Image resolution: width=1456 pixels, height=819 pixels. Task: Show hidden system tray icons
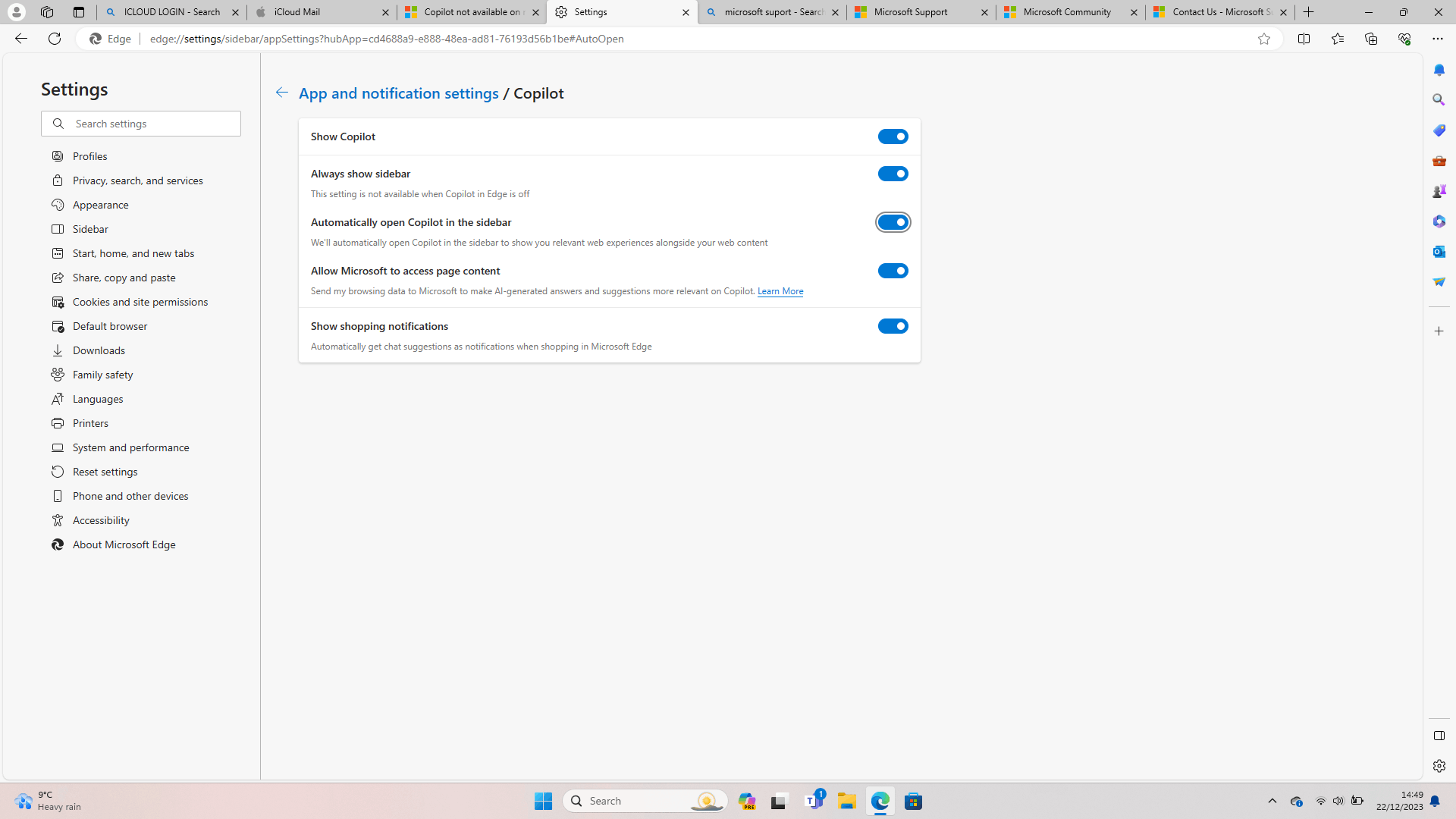click(1272, 801)
